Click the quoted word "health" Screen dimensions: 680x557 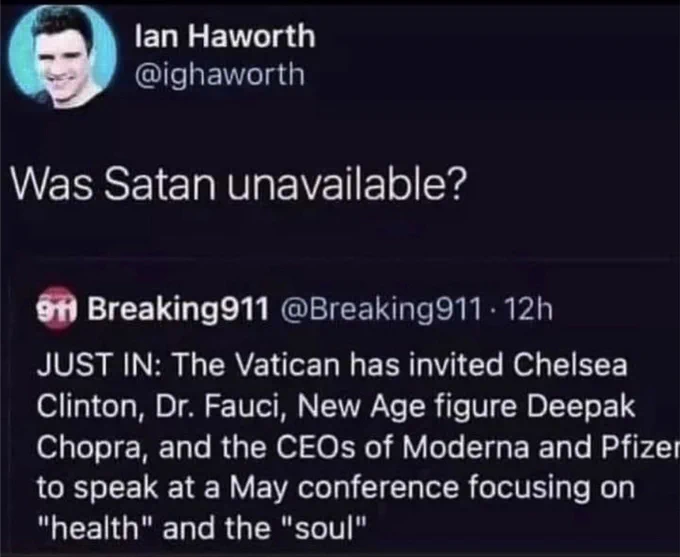click(95, 528)
